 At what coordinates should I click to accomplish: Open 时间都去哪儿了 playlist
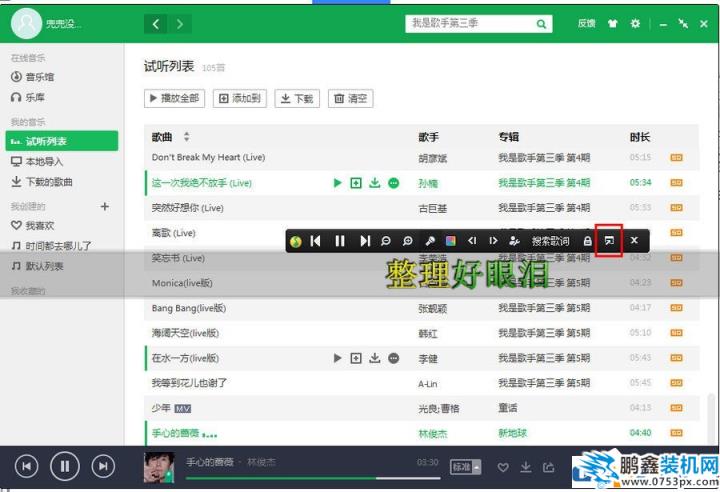tap(51, 246)
